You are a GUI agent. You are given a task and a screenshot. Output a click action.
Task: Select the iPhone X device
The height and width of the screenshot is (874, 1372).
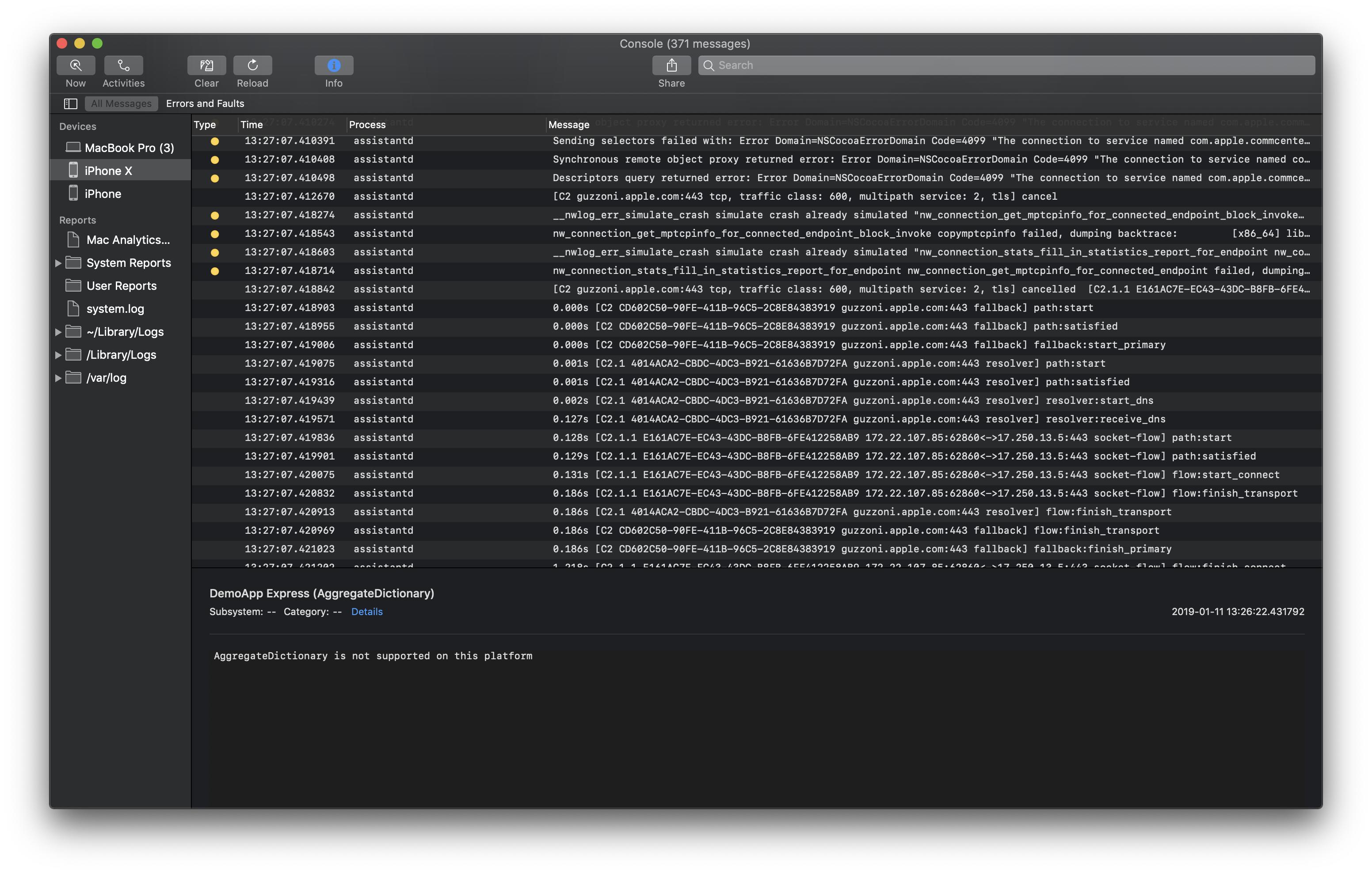108,171
